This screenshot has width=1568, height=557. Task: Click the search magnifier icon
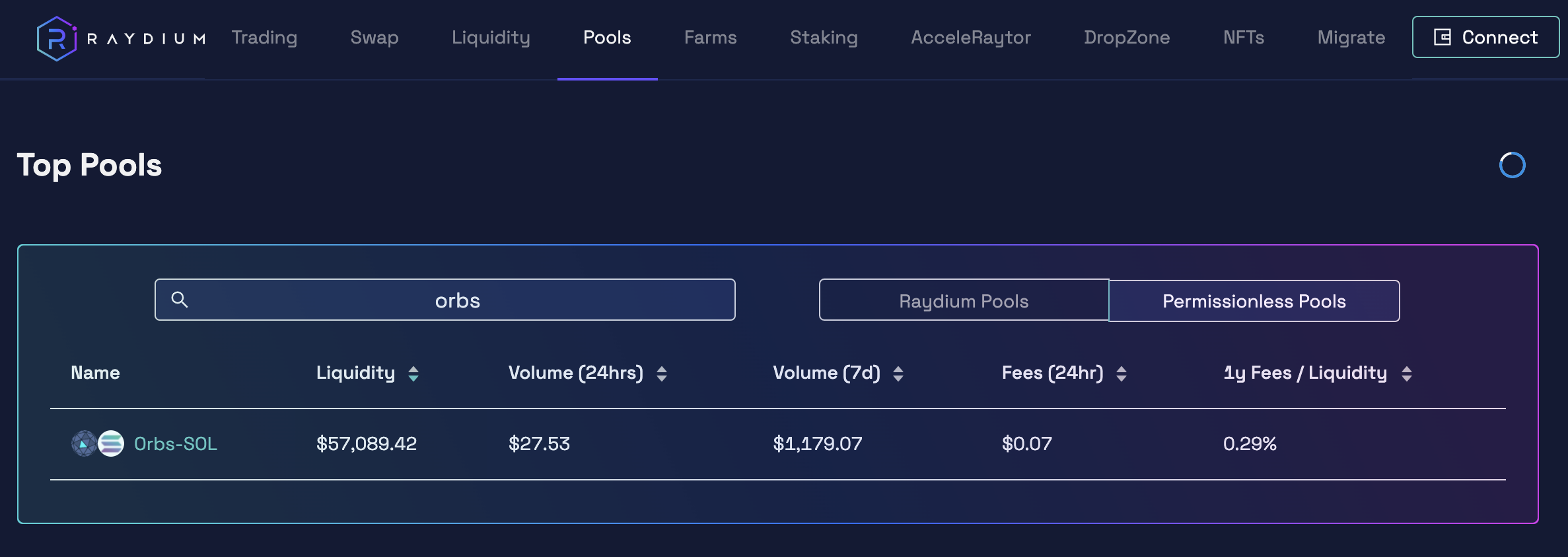pos(180,300)
